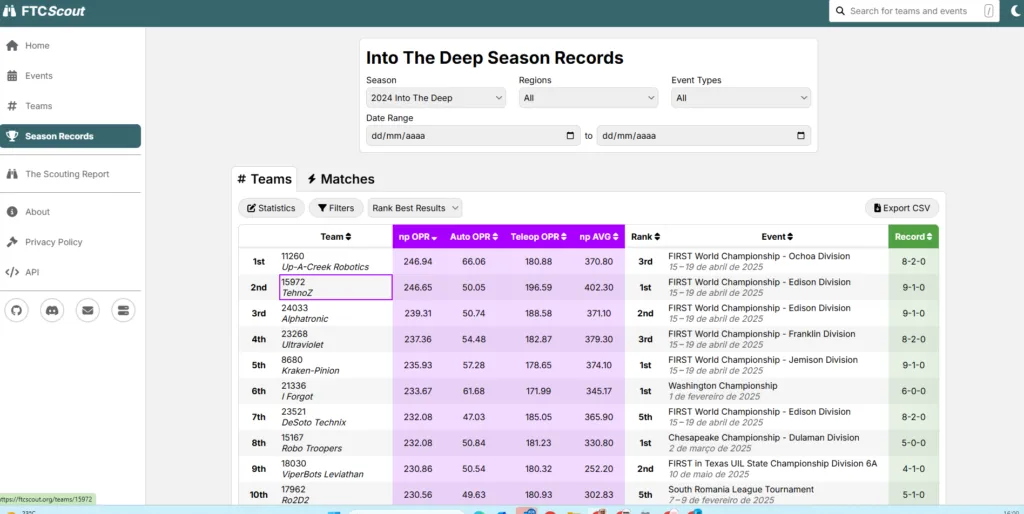Screen dimensions: 1024x514
Task: Sort by Rank column header
Action: (x=645, y=236)
